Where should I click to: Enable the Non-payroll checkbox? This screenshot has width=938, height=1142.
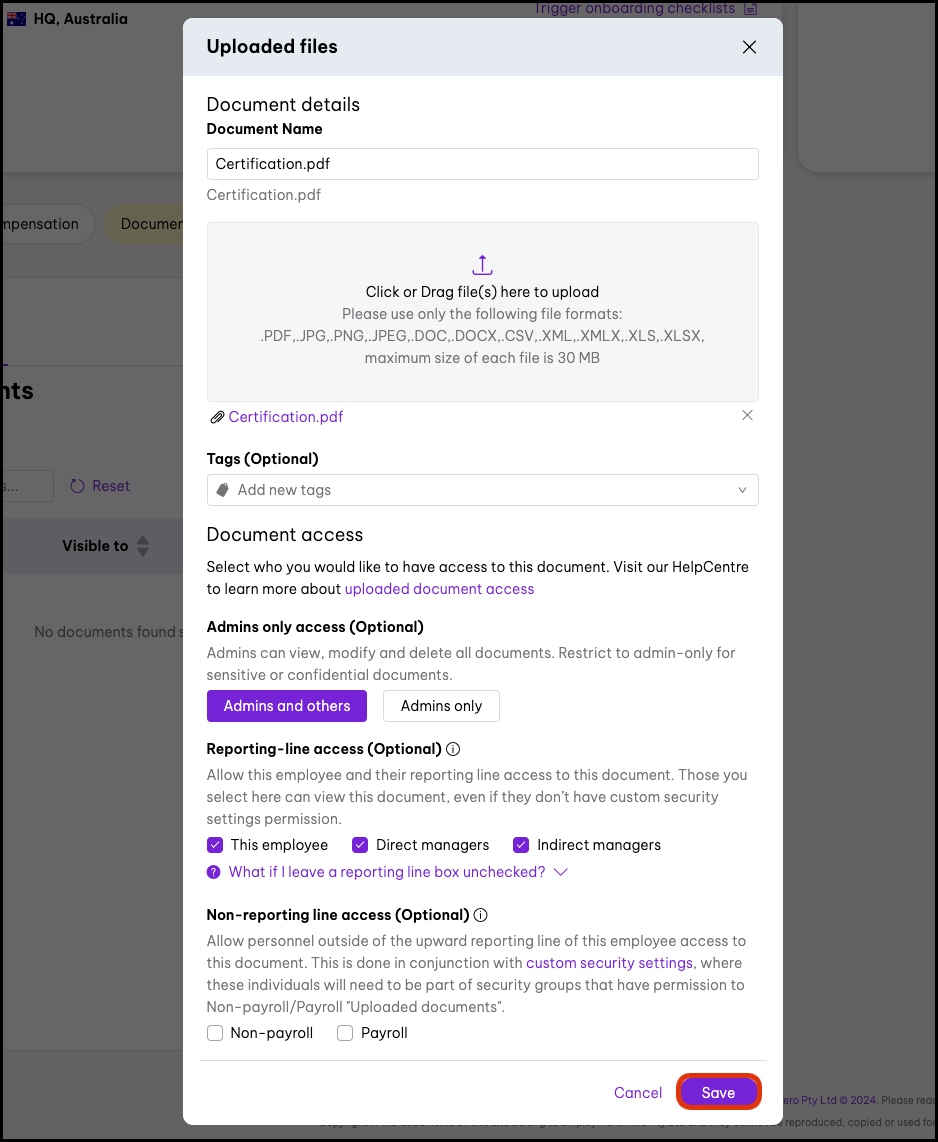(x=215, y=1033)
